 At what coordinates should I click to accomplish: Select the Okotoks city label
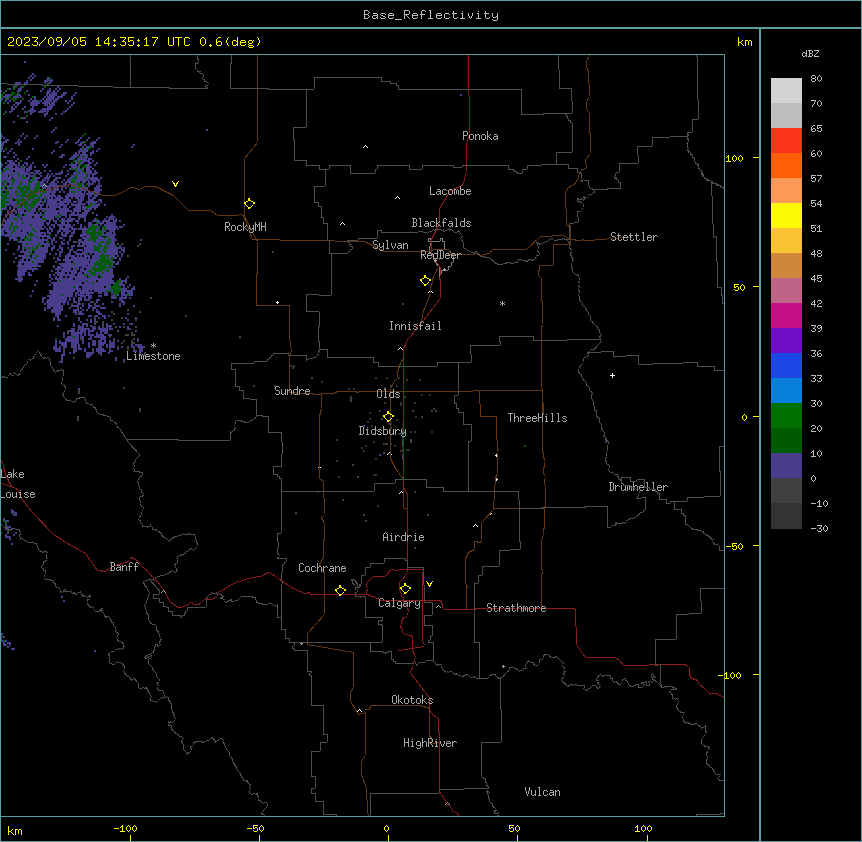pos(412,700)
